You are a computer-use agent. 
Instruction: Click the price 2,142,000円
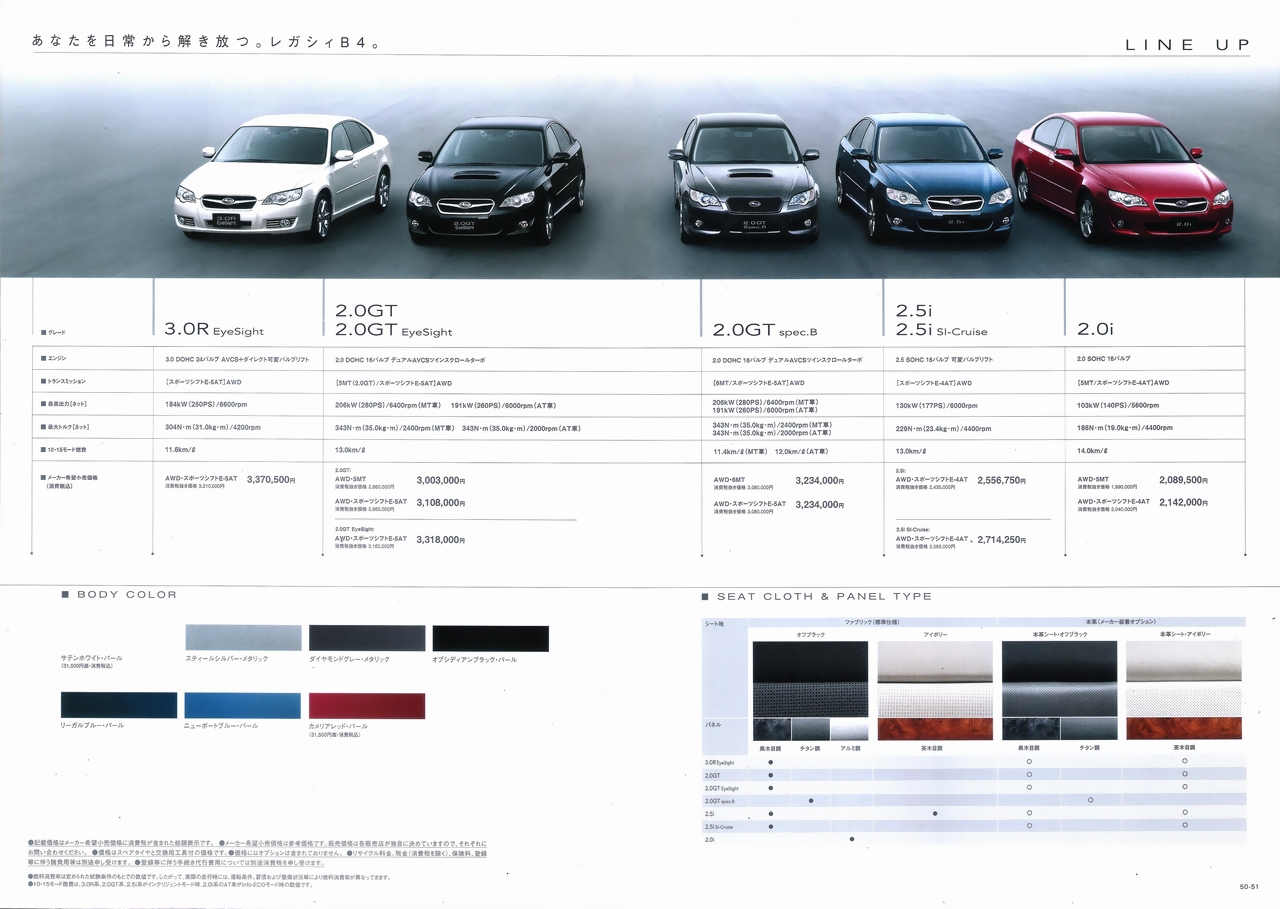[1185, 503]
